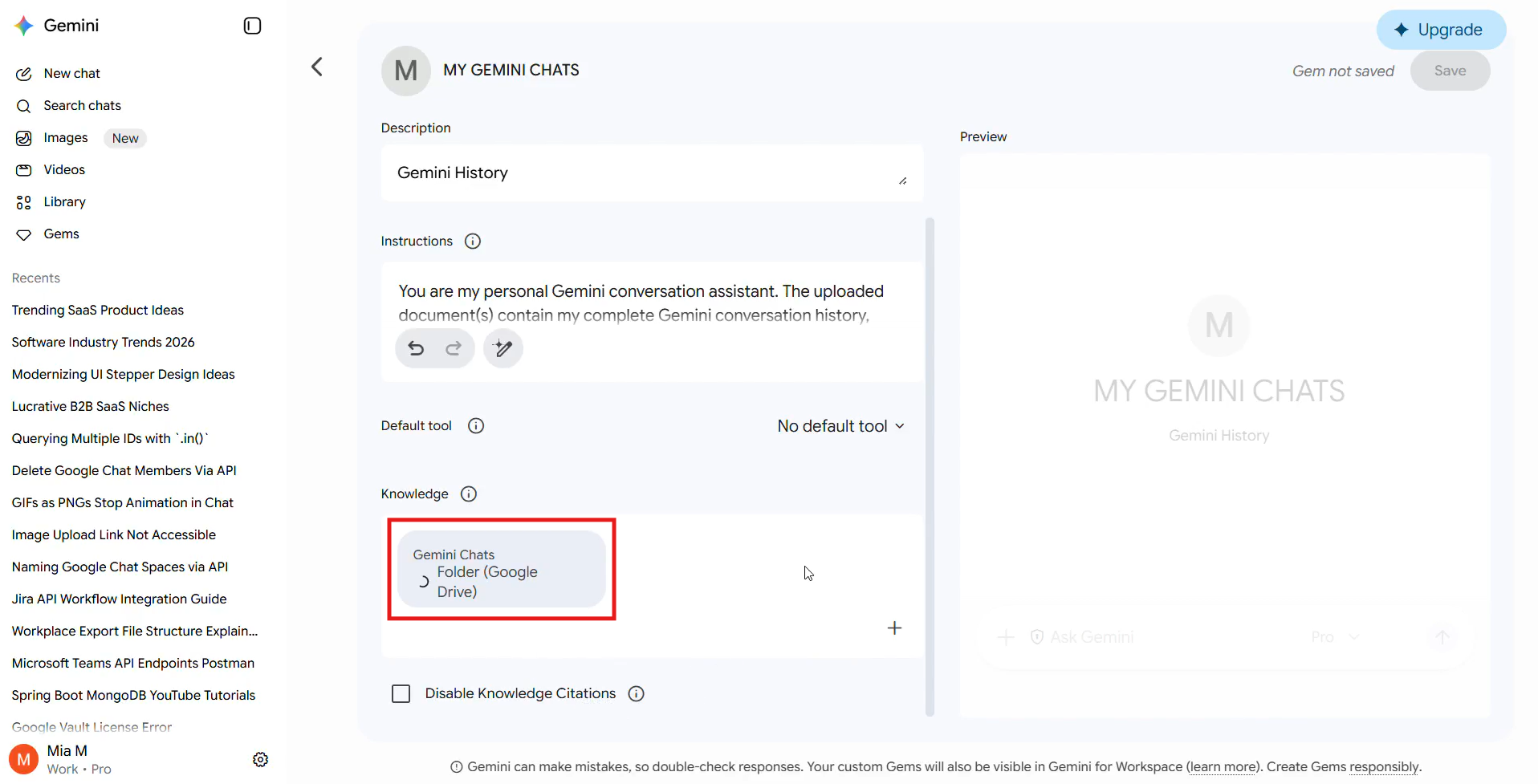Redo instructions edit
1538x784 pixels.
[x=454, y=348]
